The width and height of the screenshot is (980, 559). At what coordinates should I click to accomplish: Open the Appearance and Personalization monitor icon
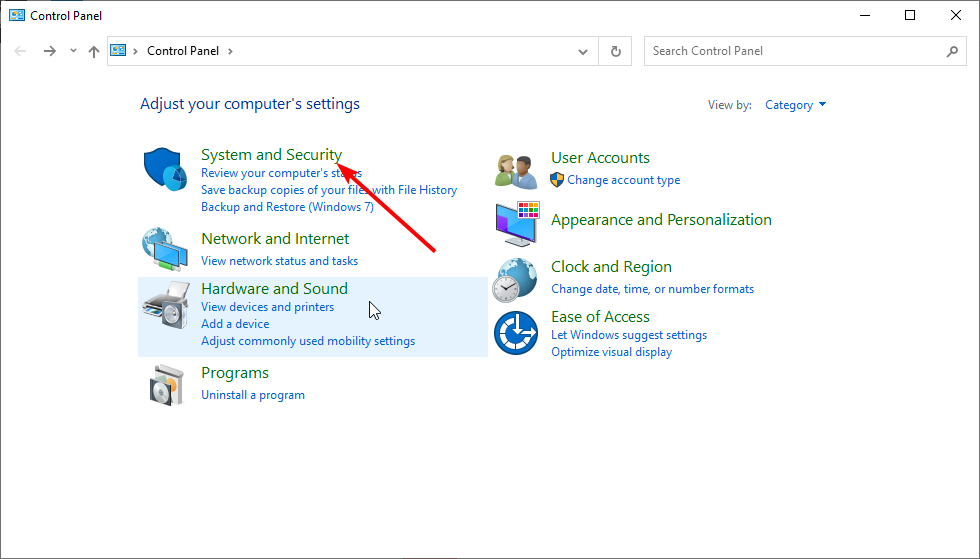[518, 224]
